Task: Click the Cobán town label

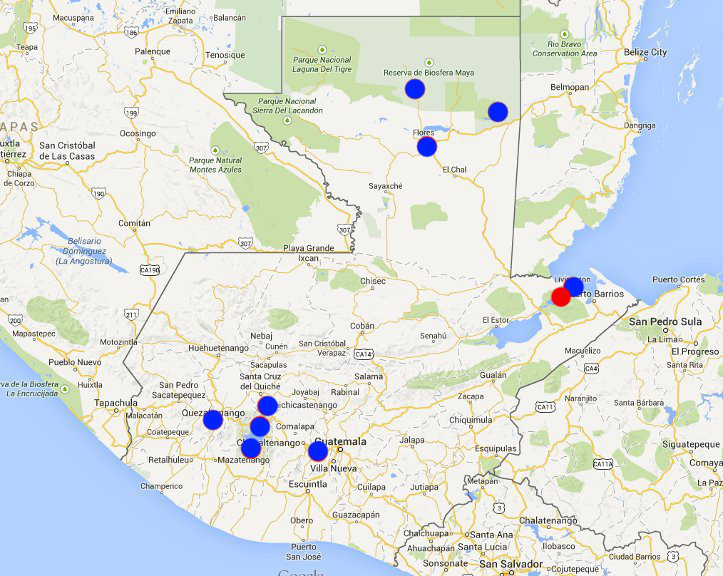Action: pyautogui.click(x=362, y=326)
